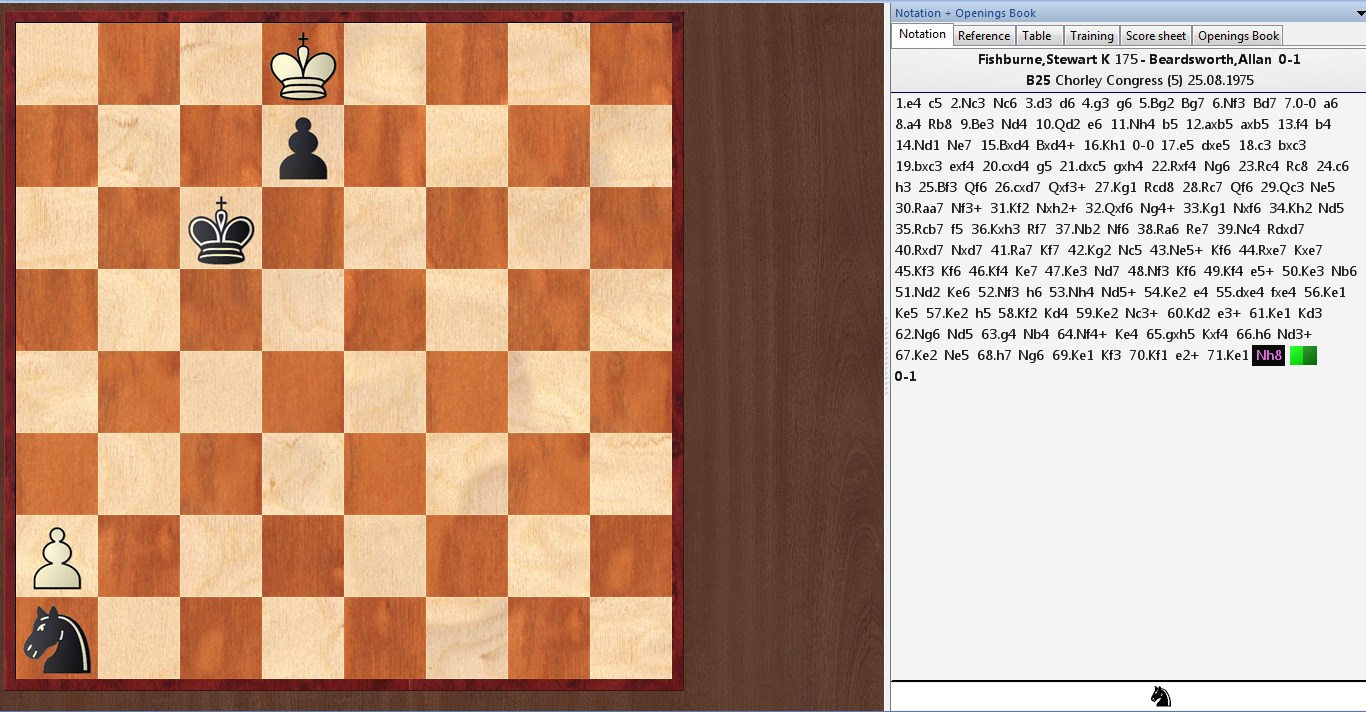
Task: Click the game header with player names
Action: [1139, 59]
